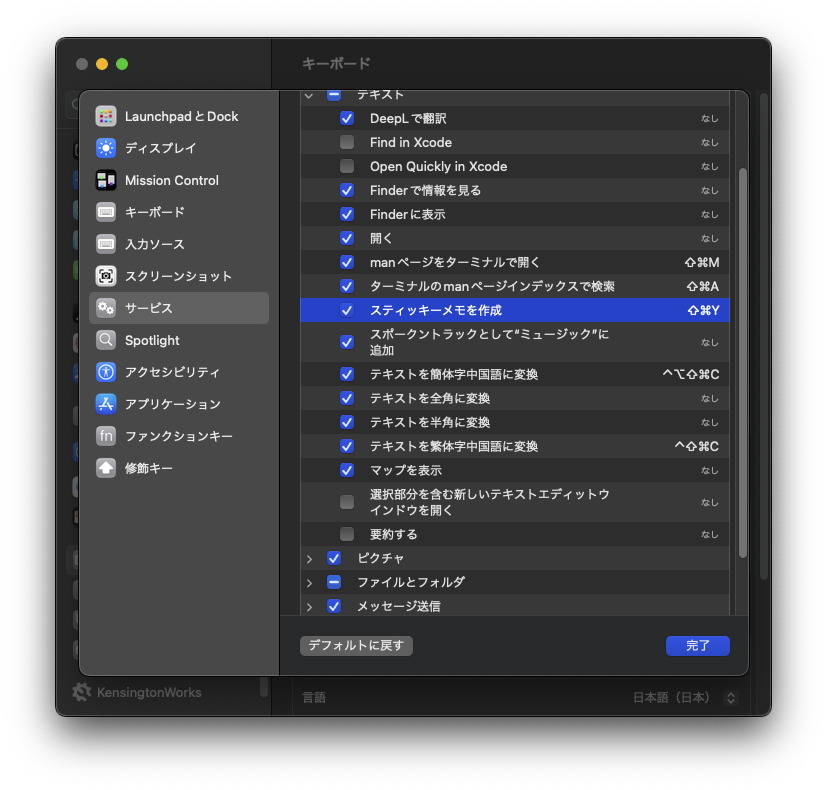Toggle the 開く service checkbox
Image resolution: width=827 pixels, height=790 pixels.
point(347,238)
